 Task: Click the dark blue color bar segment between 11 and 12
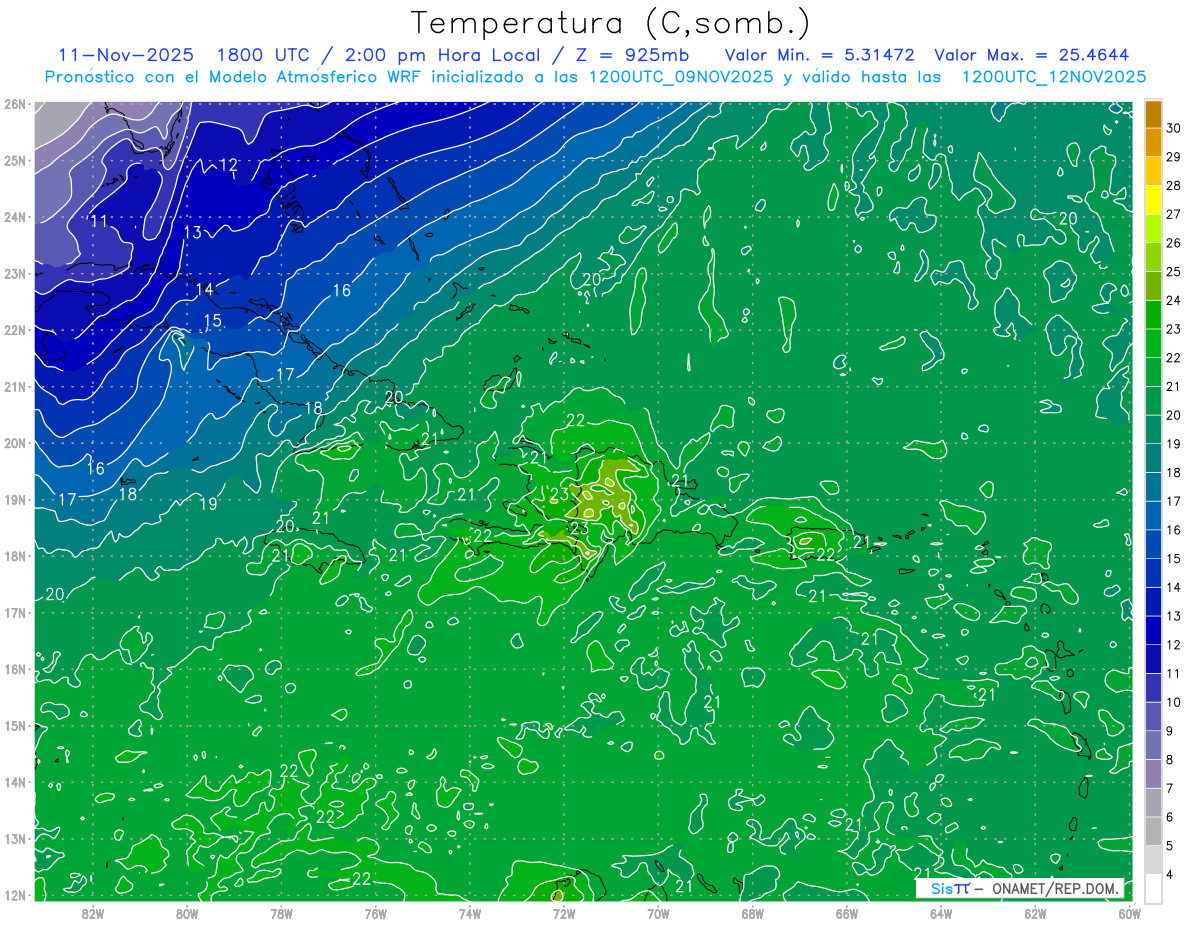tap(1153, 659)
